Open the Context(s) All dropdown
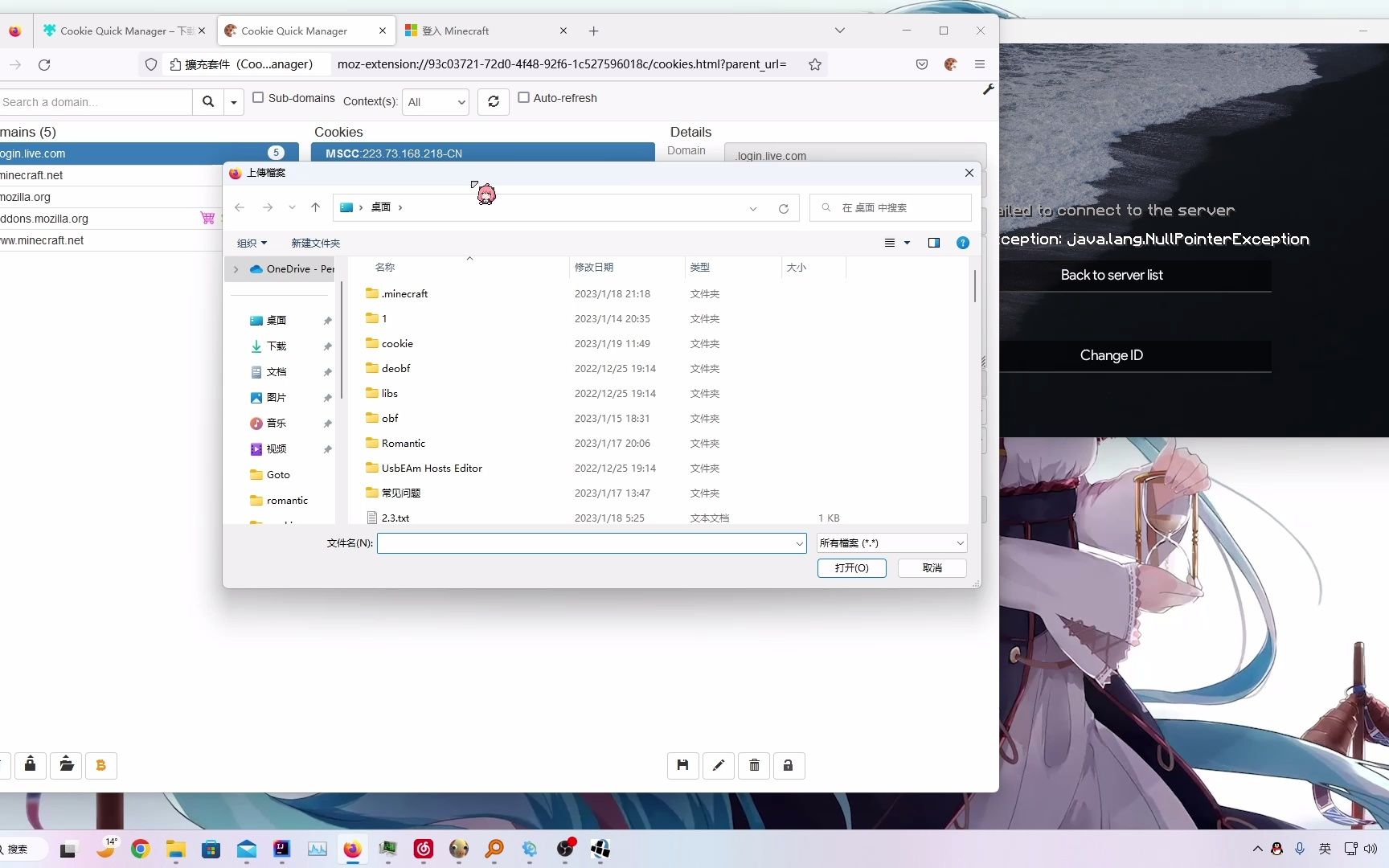This screenshot has height=868, width=1389. click(436, 102)
